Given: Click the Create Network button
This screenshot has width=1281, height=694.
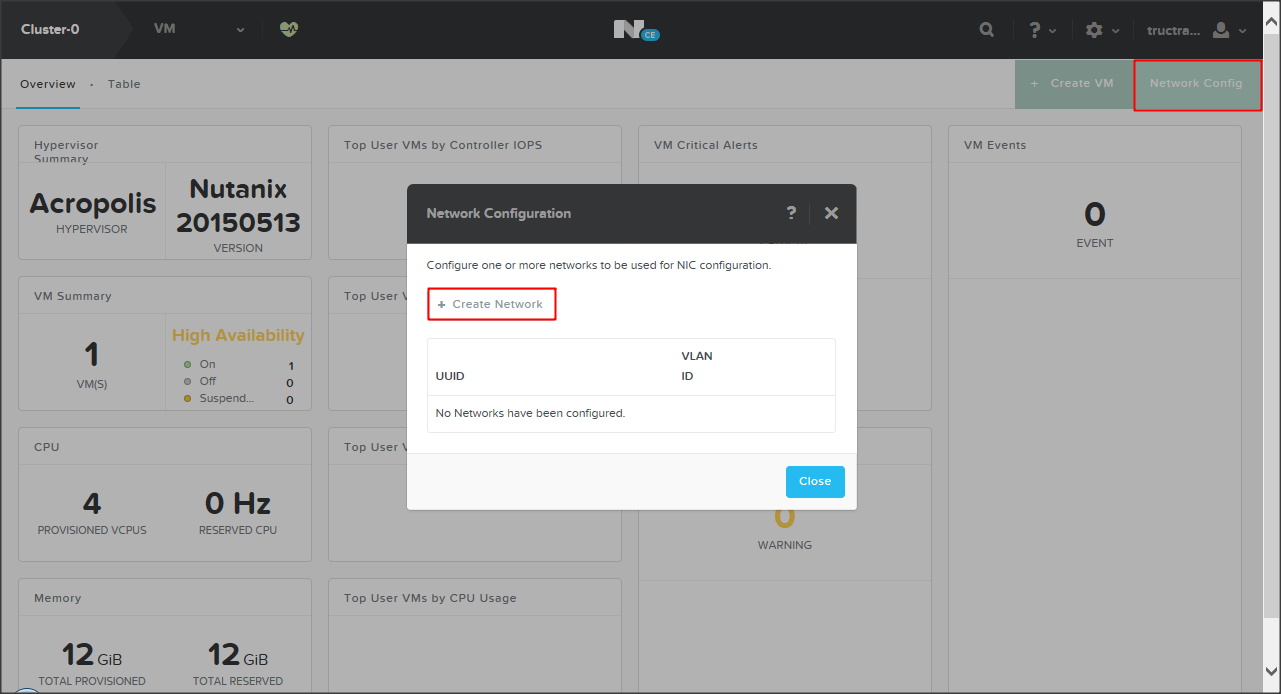Looking at the screenshot, I should click(491, 304).
